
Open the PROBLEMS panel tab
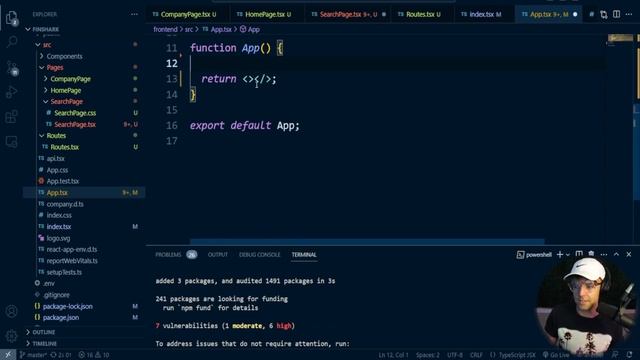point(176,255)
